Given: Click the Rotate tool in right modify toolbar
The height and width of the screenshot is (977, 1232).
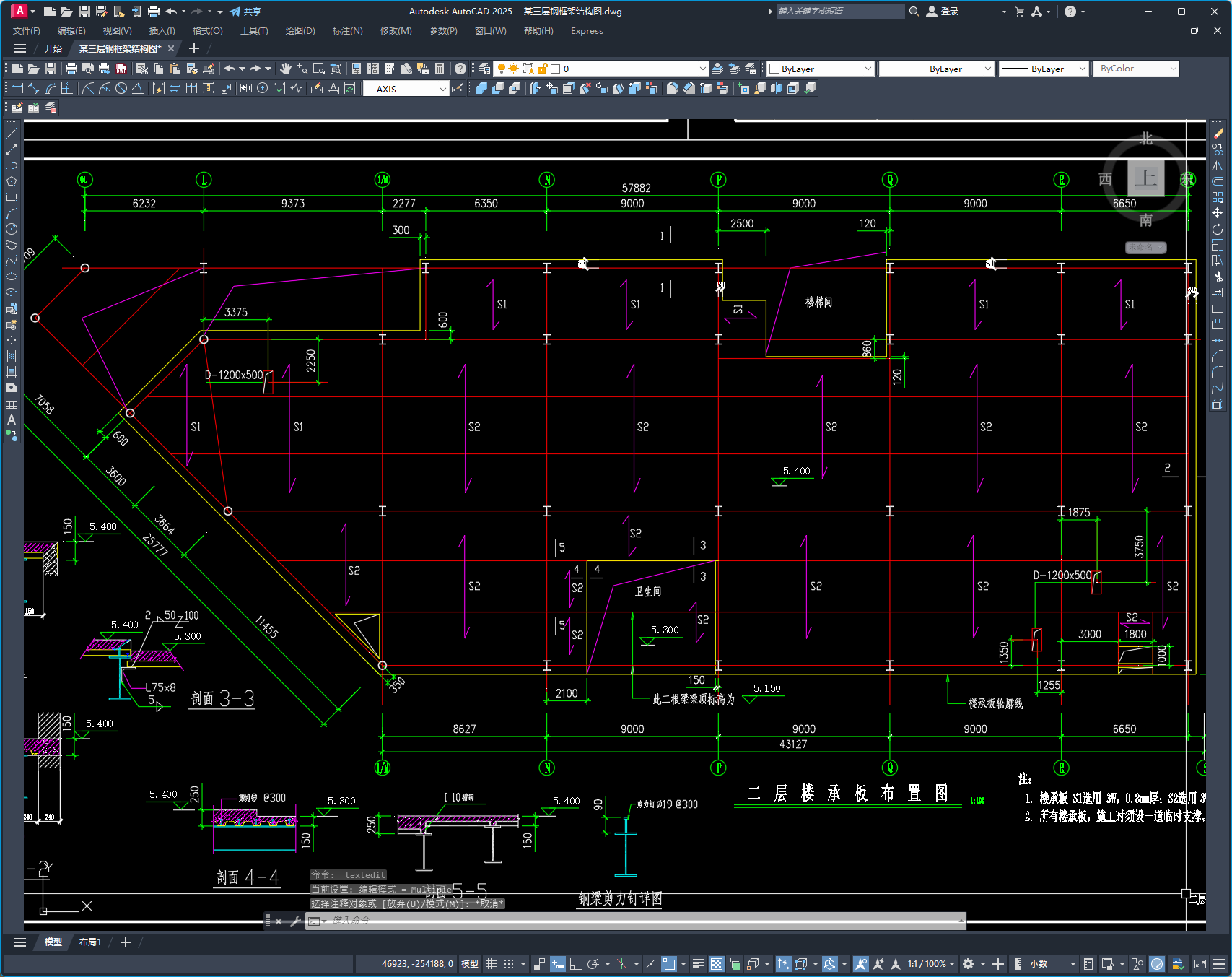Looking at the screenshot, I should [x=1218, y=229].
